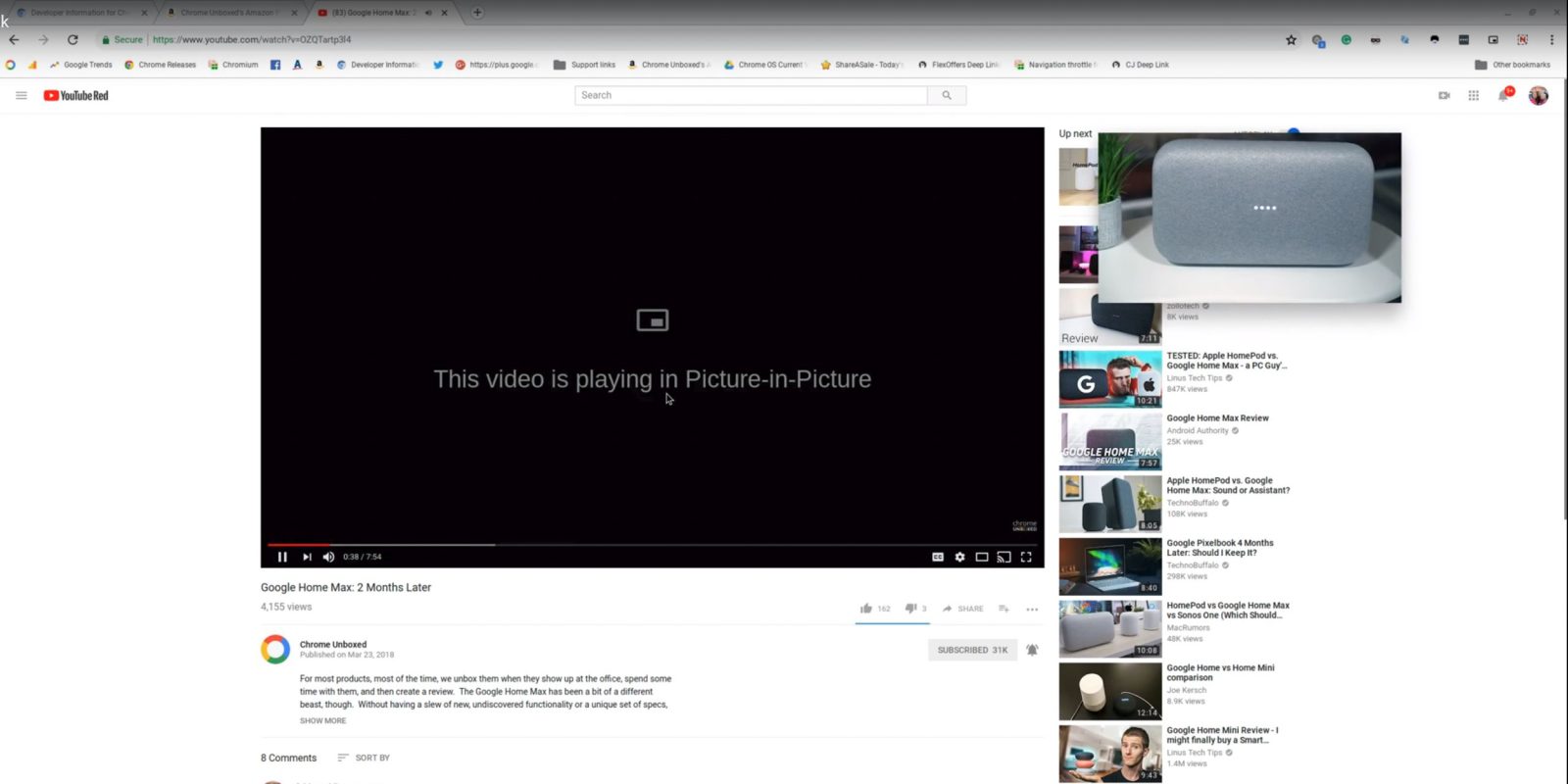Open the Sort By comments dropdown
Screen dimensions: 1568x784
point(364,758)
